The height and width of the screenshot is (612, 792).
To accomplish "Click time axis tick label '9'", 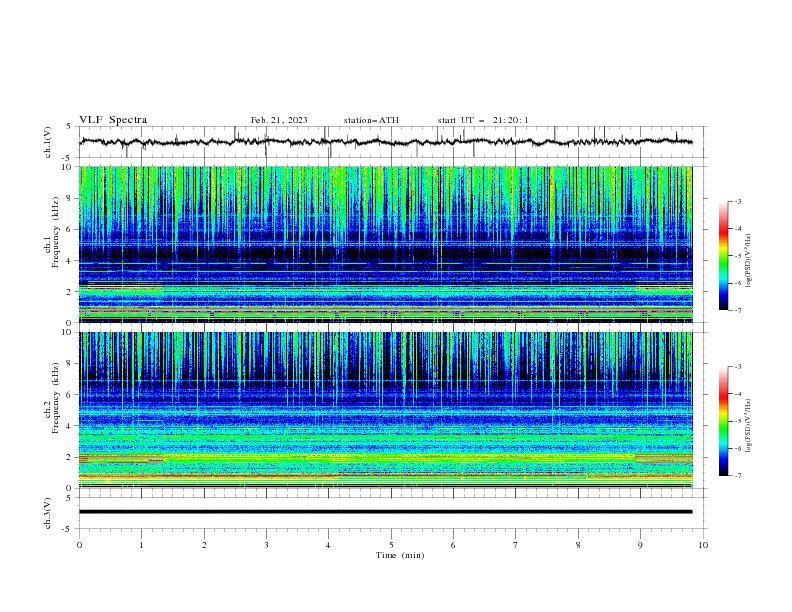I will pyautogui.click(x=640, y=545).
